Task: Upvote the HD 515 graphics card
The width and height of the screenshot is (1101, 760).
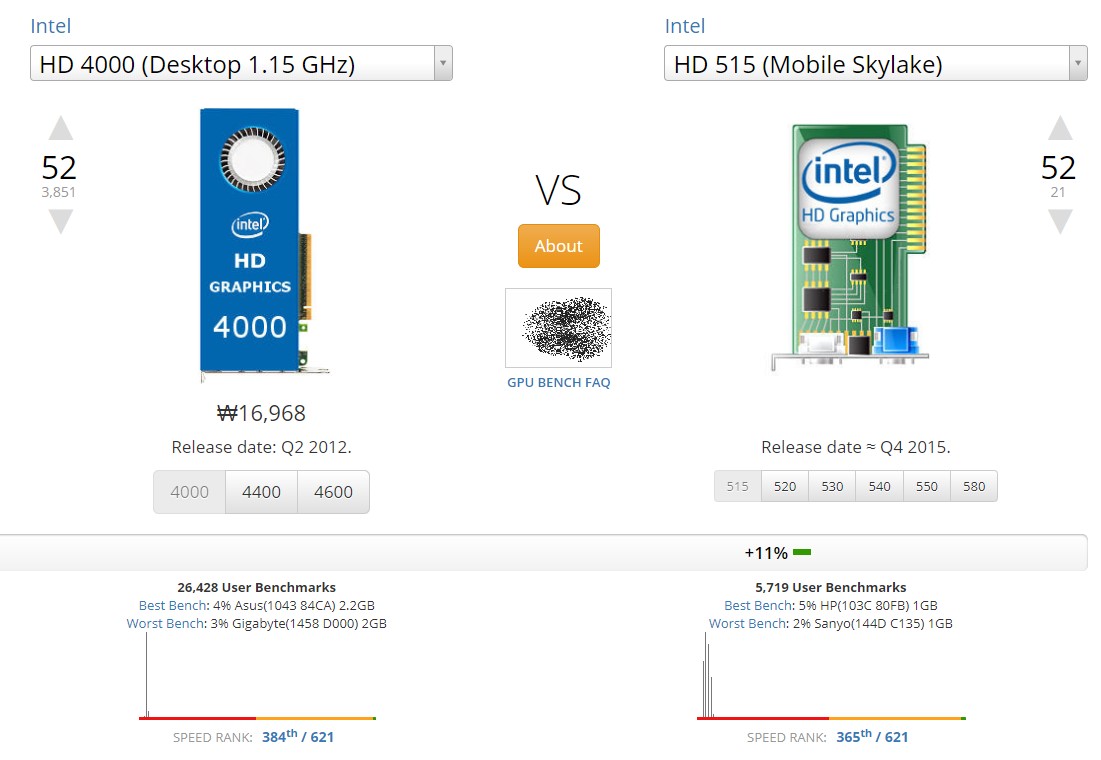Action: coord(1060,128)
